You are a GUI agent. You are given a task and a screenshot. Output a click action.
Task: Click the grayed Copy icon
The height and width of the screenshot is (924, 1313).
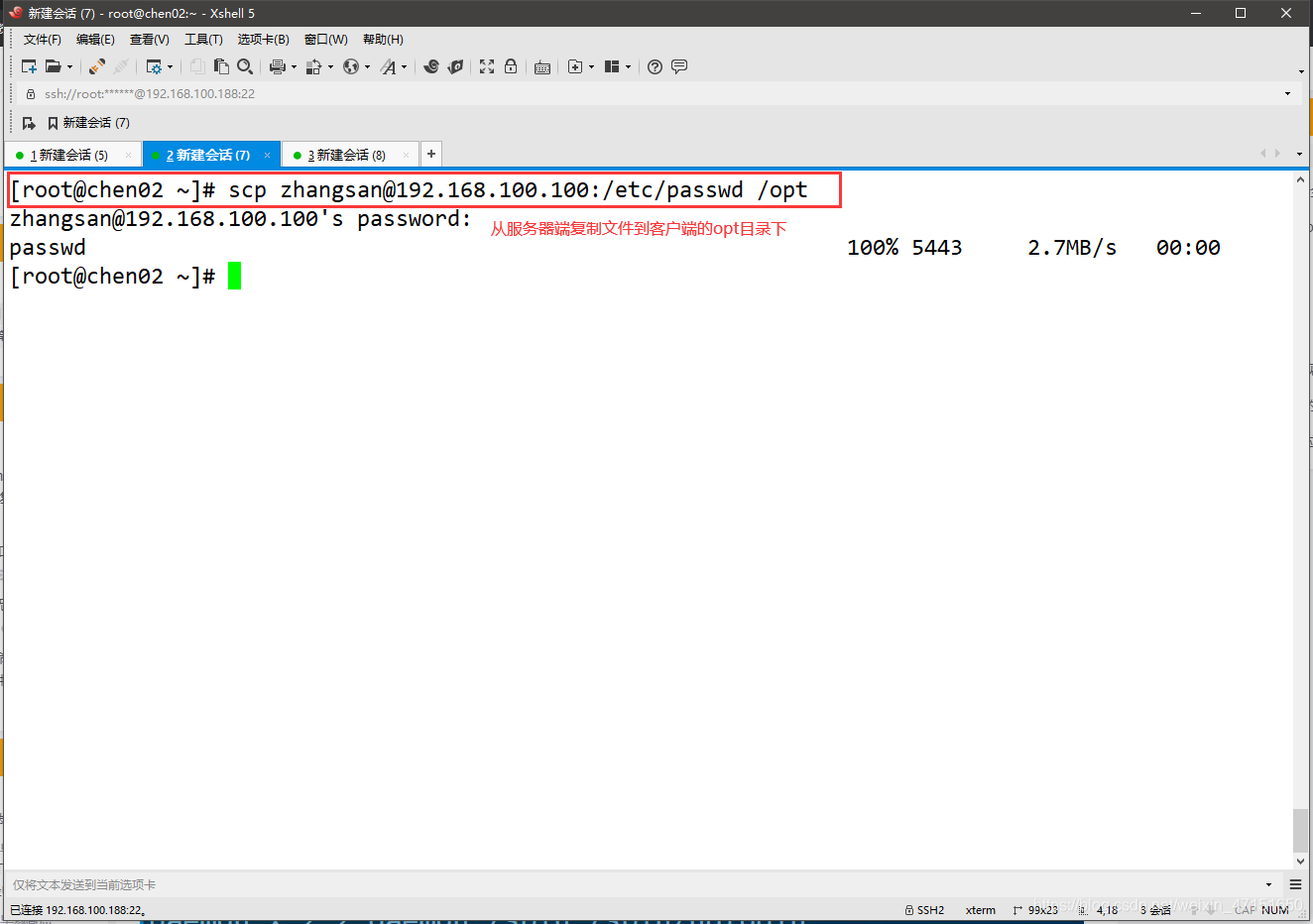(197, 66)
